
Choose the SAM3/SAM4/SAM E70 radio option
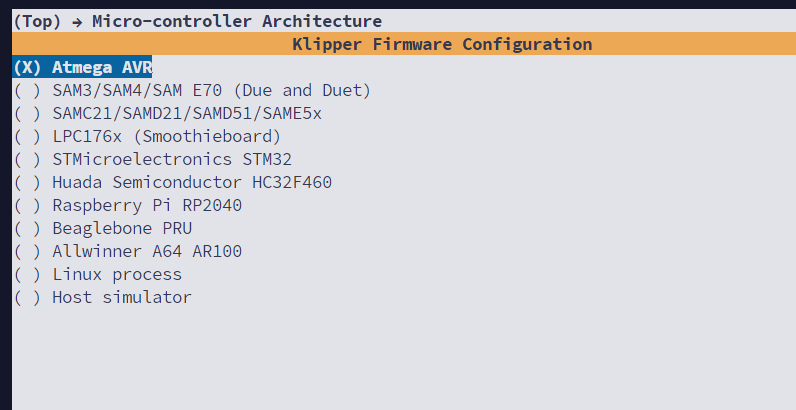pyautogui.click(x=27, y=90)
